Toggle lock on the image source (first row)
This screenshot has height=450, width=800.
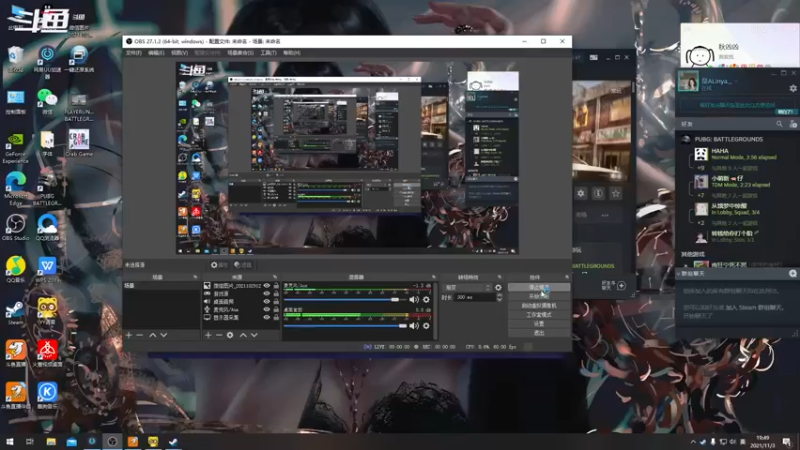(276, 286)
